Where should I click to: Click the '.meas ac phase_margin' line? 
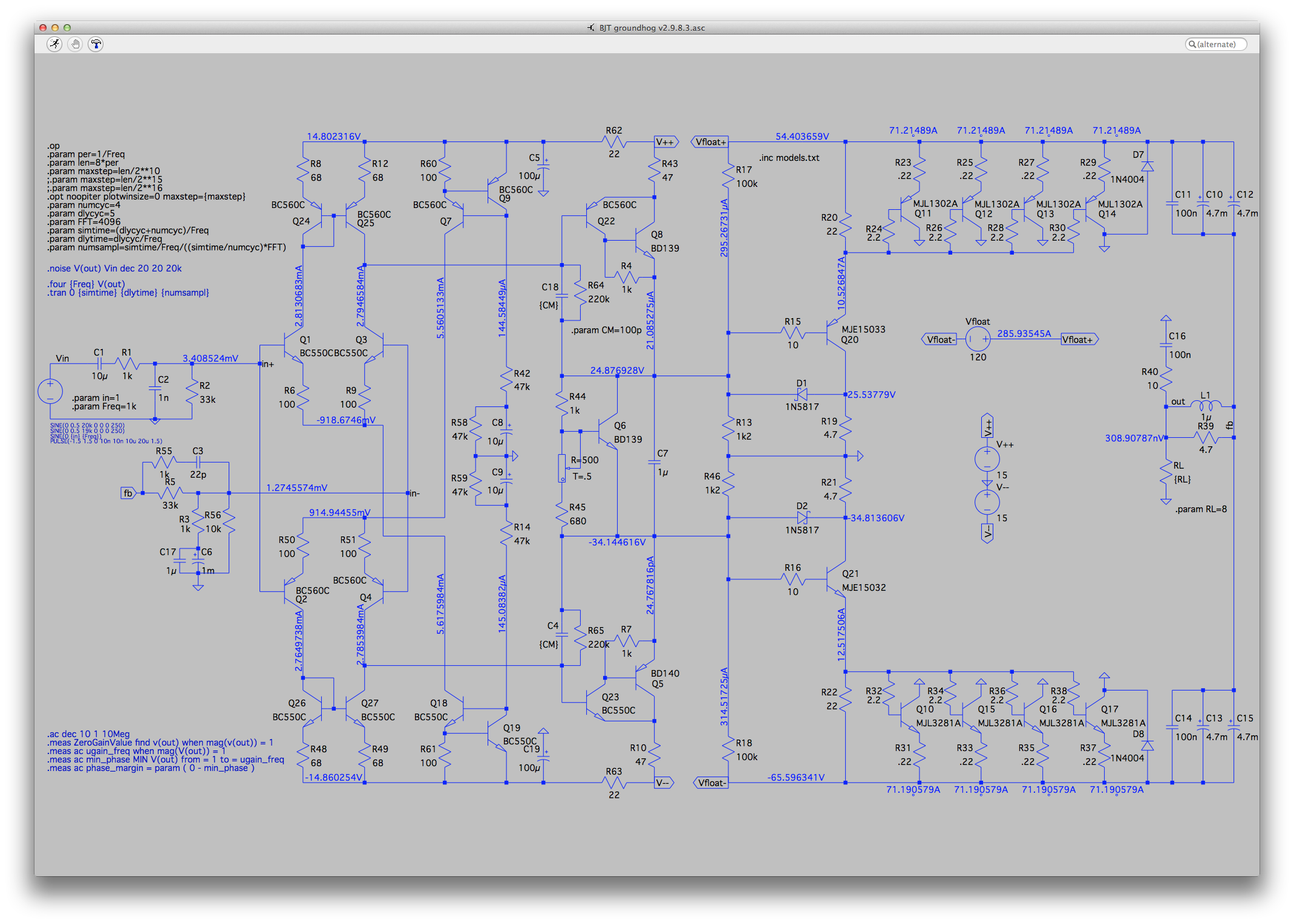coord(151,768)
